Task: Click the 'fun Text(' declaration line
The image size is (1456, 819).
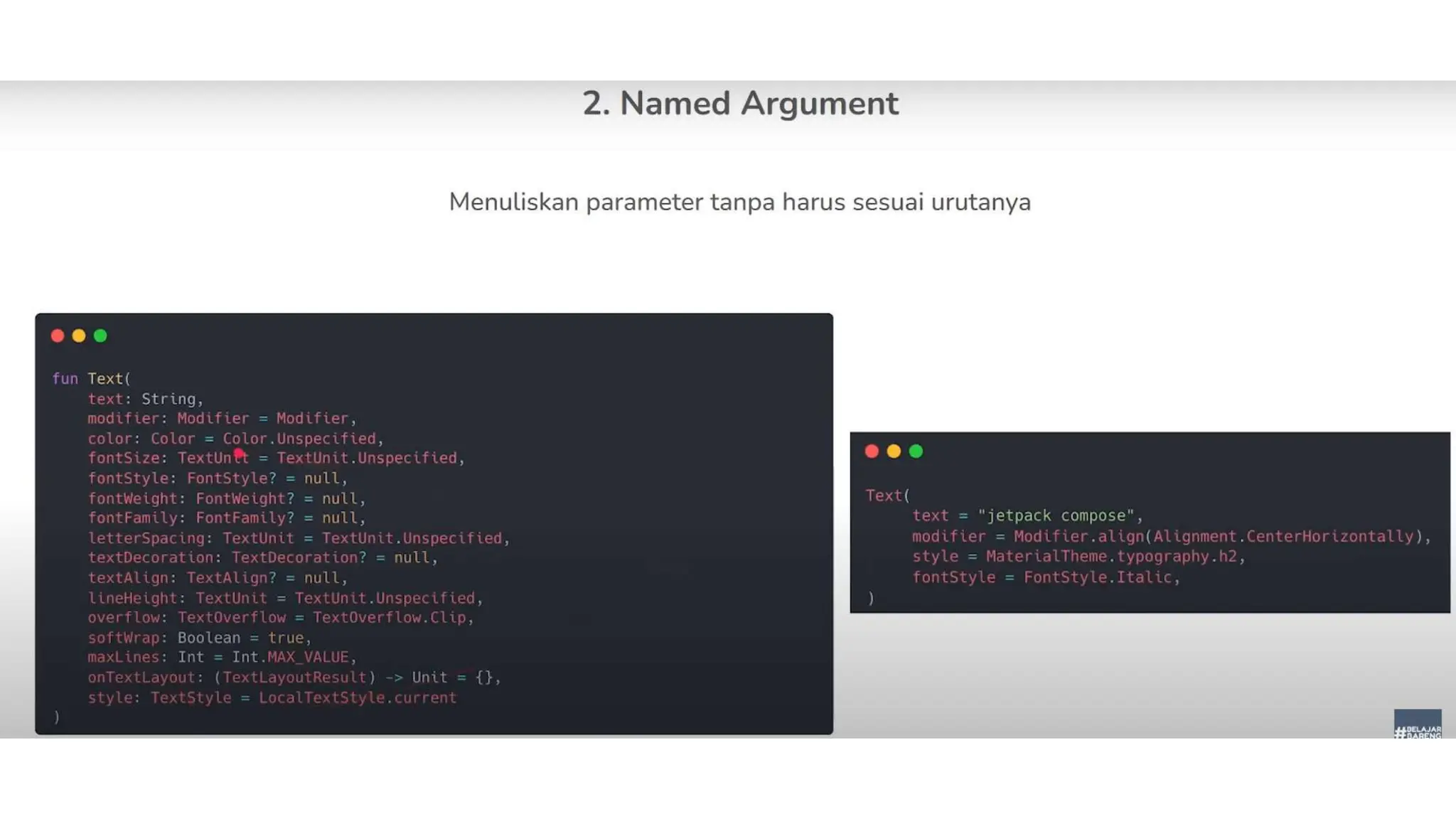Action: [x=91, y=378]
